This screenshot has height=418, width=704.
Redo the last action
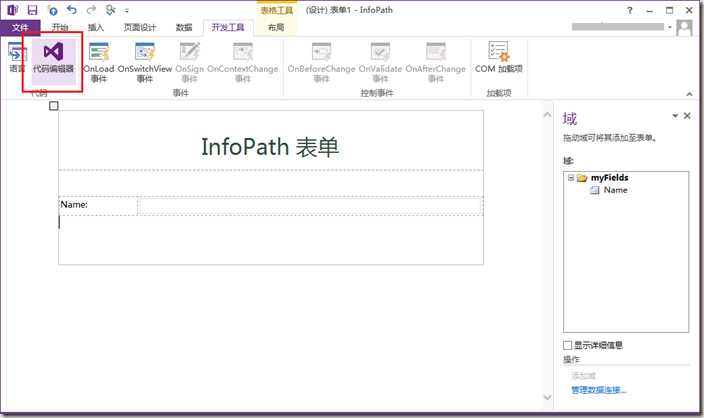91,10
